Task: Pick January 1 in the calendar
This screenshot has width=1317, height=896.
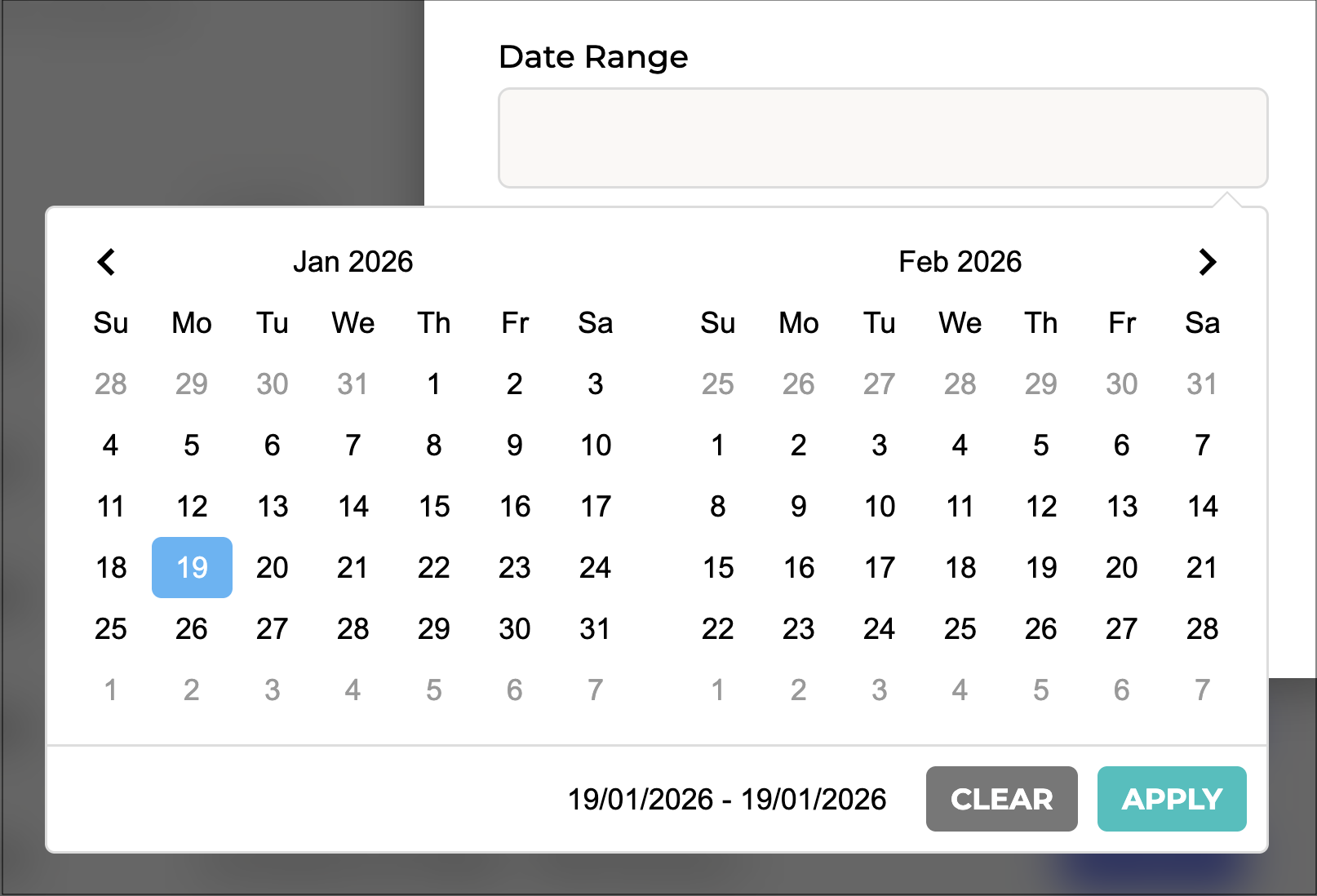Action: tap(433, 384)
